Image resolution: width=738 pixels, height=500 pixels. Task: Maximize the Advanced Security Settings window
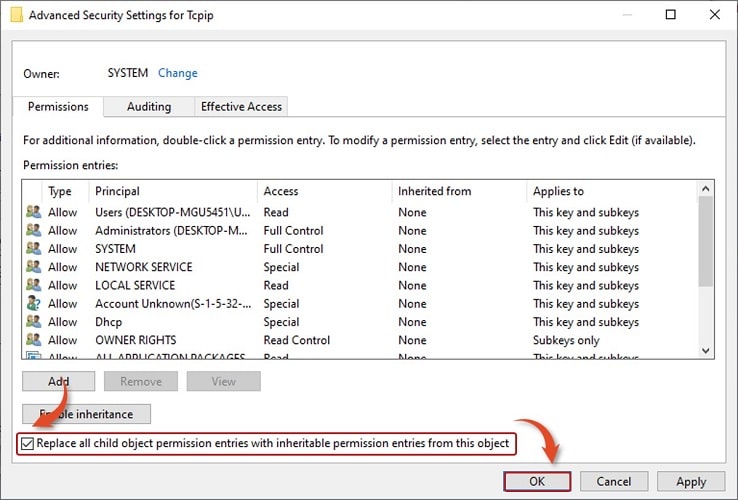tap(671, 15)
